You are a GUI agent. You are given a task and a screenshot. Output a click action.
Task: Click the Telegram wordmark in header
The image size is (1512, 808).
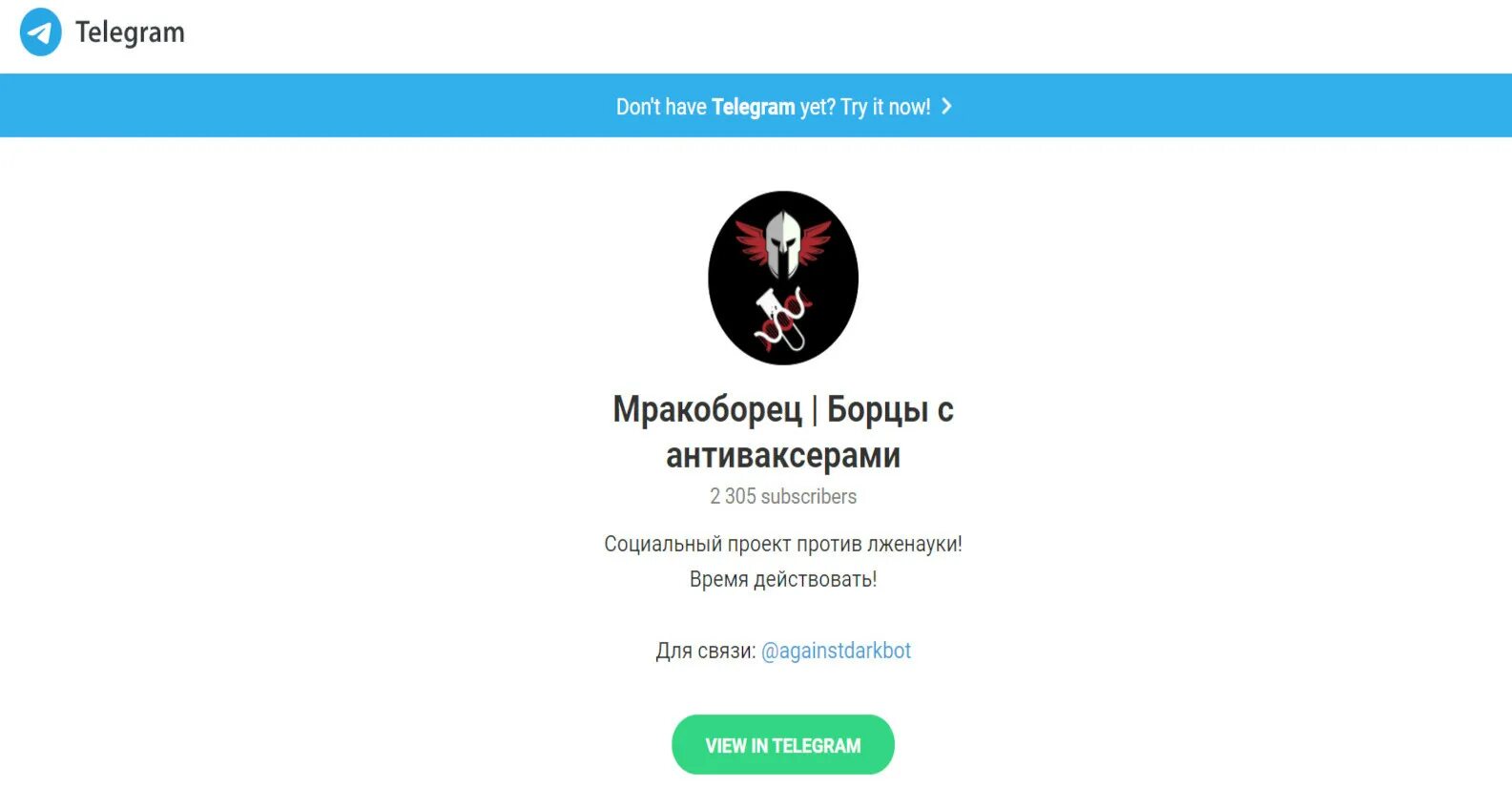pyautogui.click(x=130, y=32)
